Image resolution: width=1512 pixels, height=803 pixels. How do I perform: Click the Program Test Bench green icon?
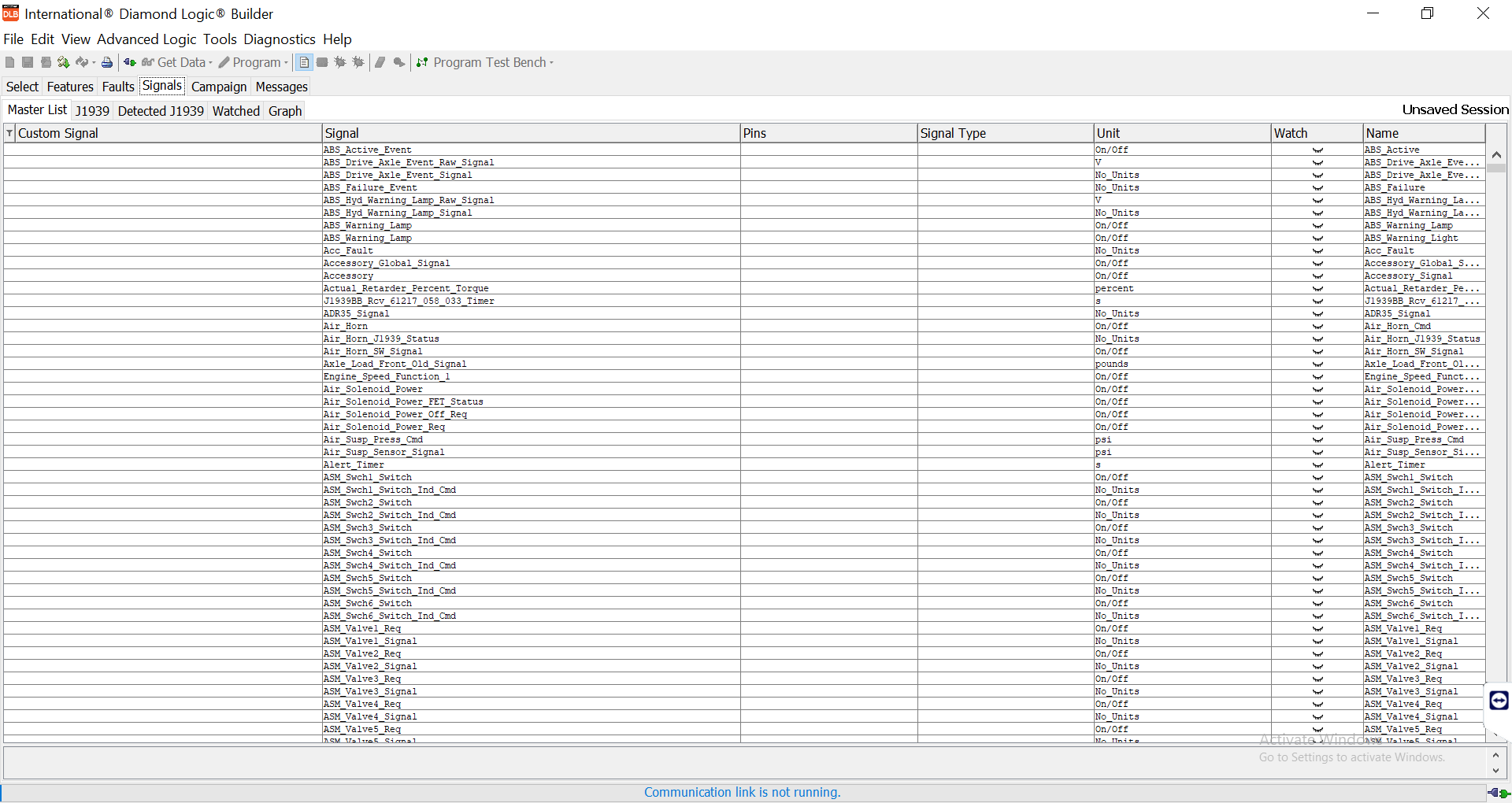click(422, 62)
